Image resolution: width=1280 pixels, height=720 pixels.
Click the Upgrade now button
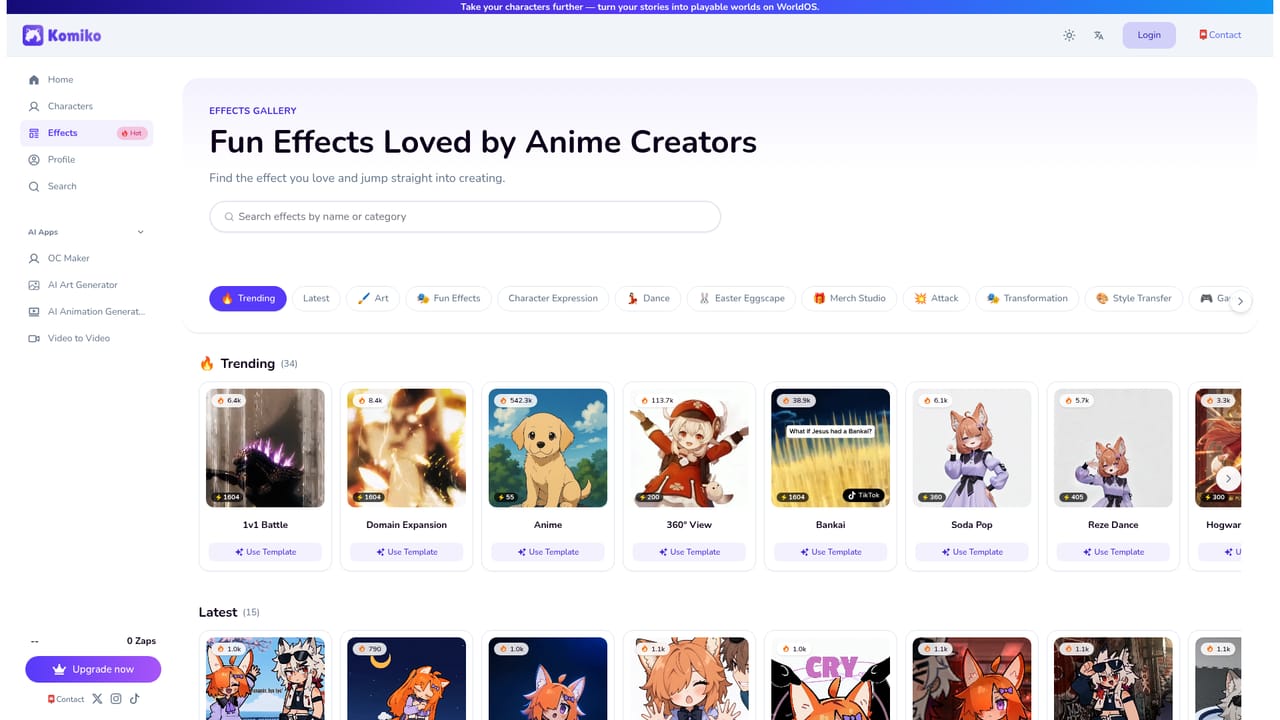(93, 669)
